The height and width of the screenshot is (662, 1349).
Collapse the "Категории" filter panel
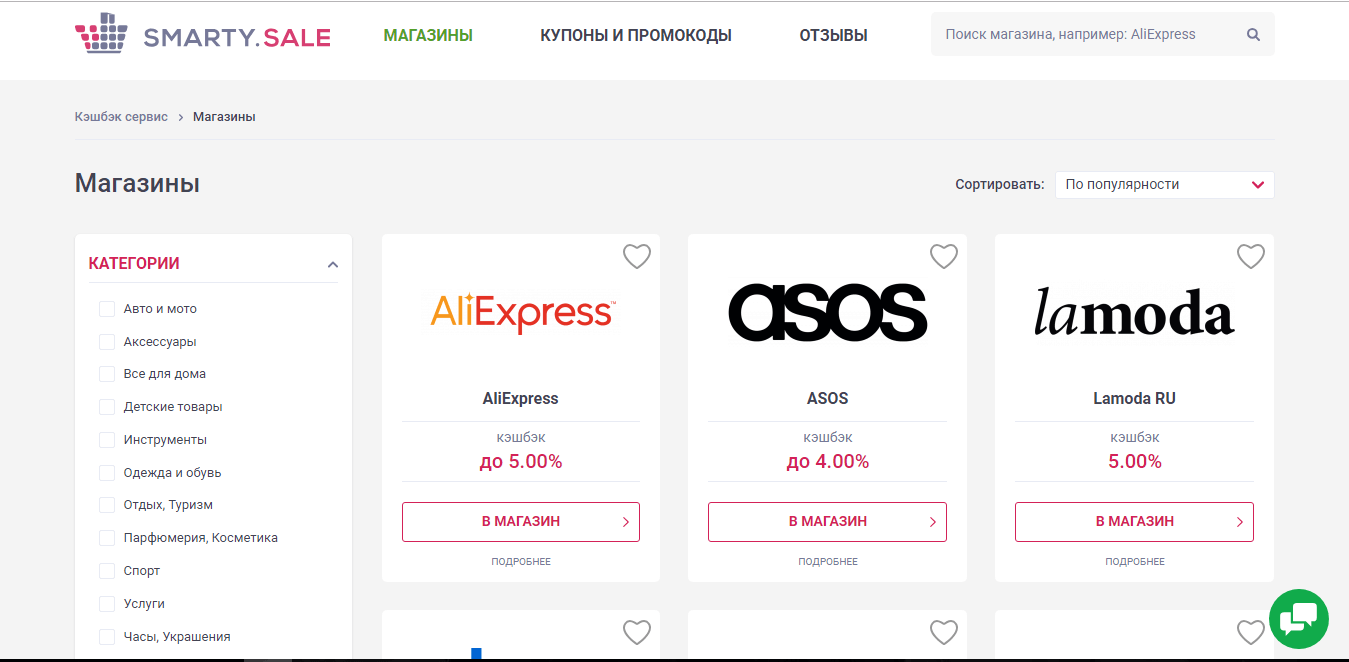333,265
